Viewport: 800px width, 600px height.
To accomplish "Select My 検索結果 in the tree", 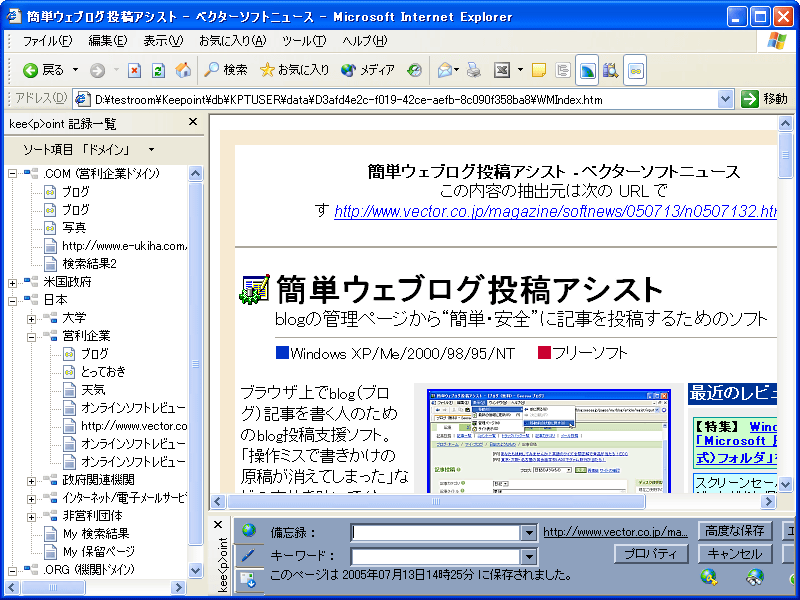I will (96, 534).
